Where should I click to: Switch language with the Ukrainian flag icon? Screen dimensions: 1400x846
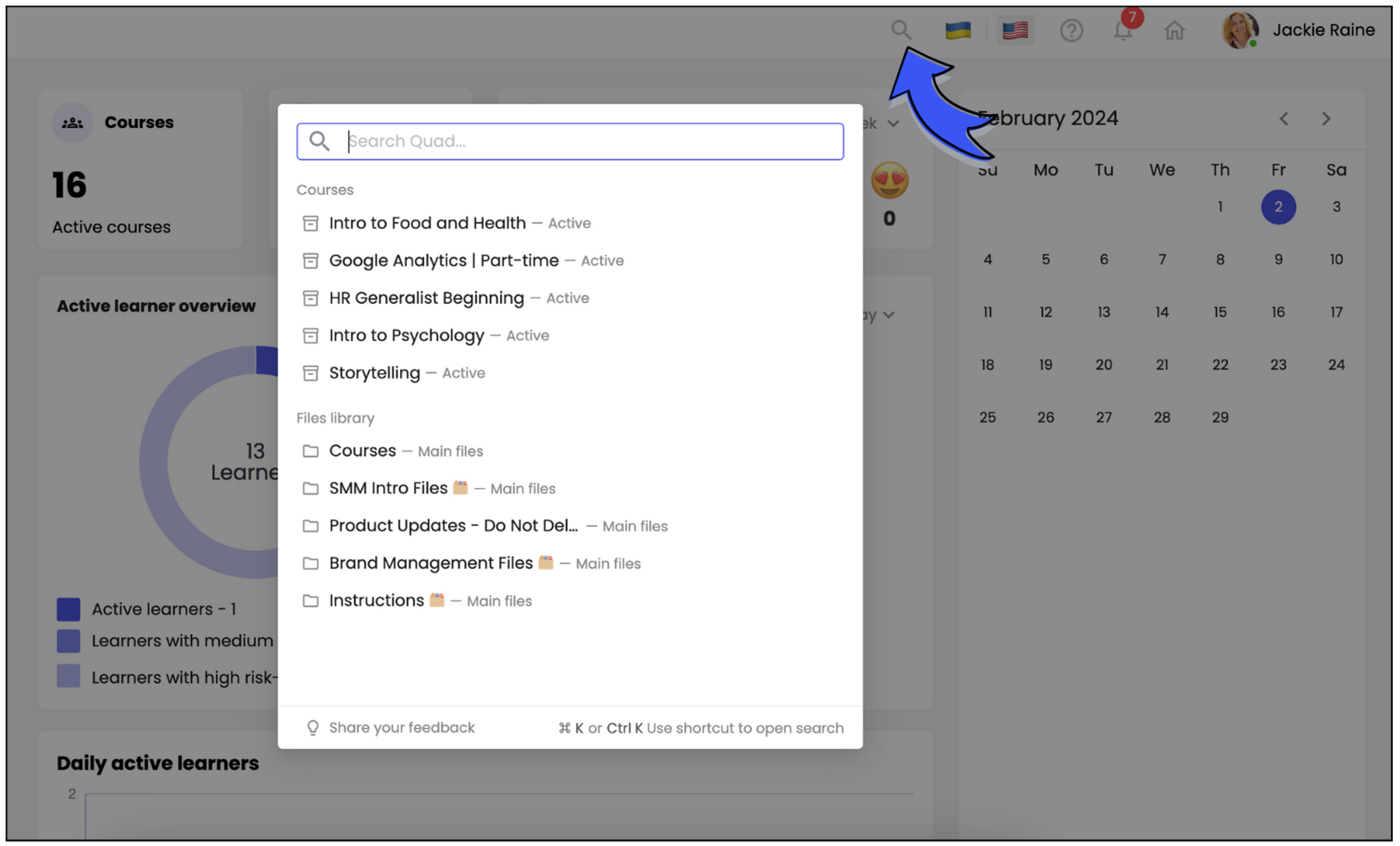tap(958, 30)
